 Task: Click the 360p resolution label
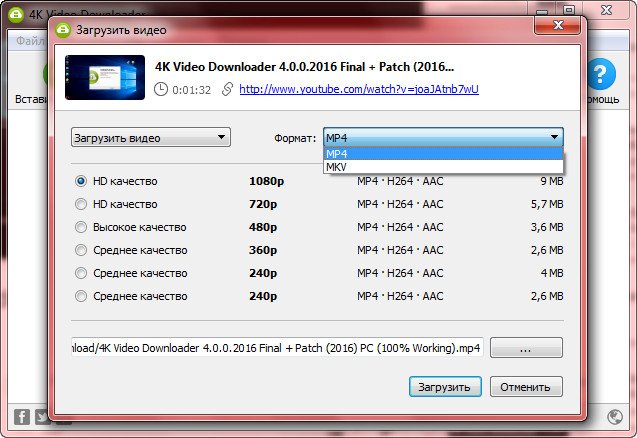click(x=263, y=250)
